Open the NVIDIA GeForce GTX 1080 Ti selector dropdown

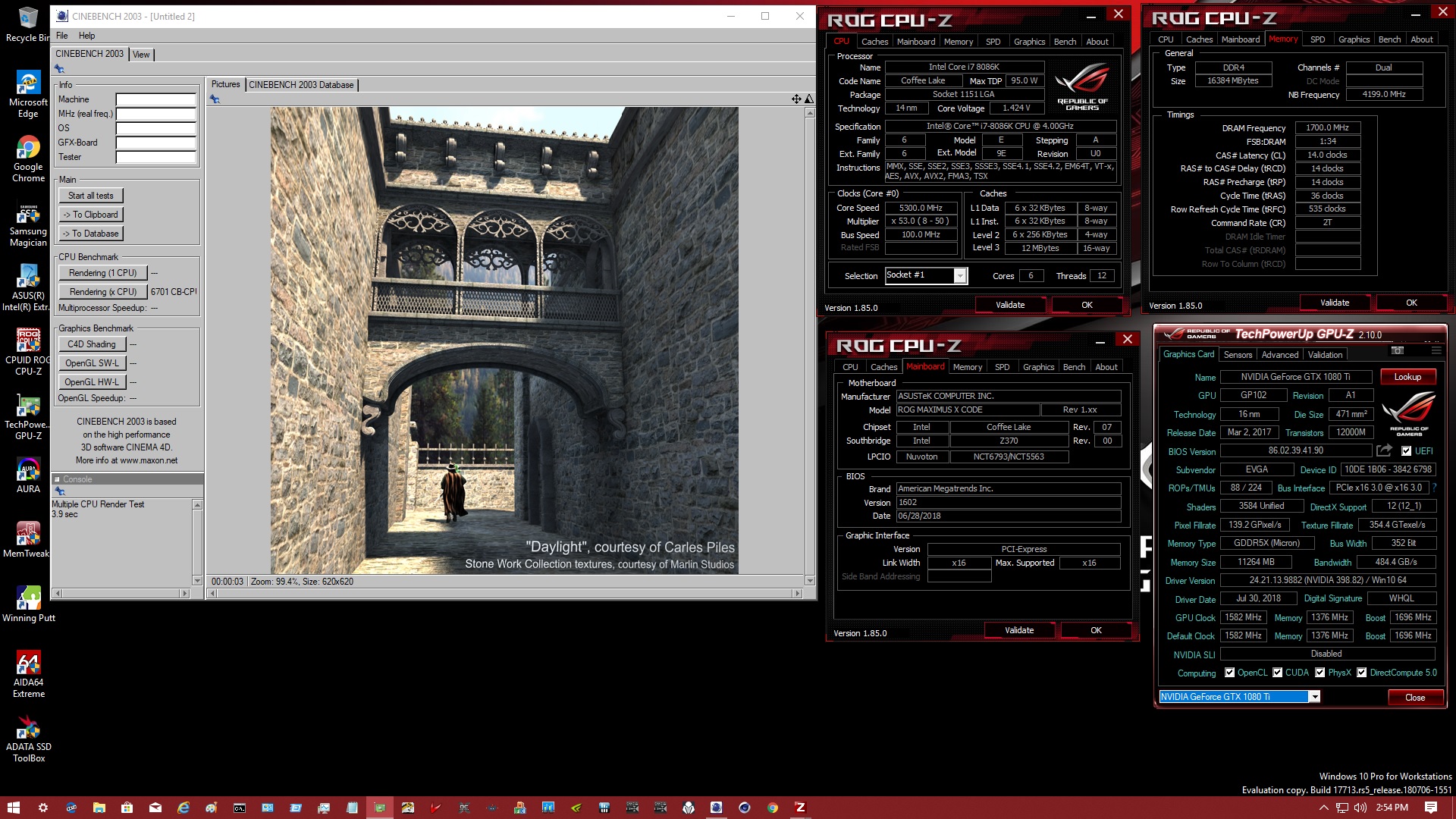pyautogui.click(x=1314, y=697)
